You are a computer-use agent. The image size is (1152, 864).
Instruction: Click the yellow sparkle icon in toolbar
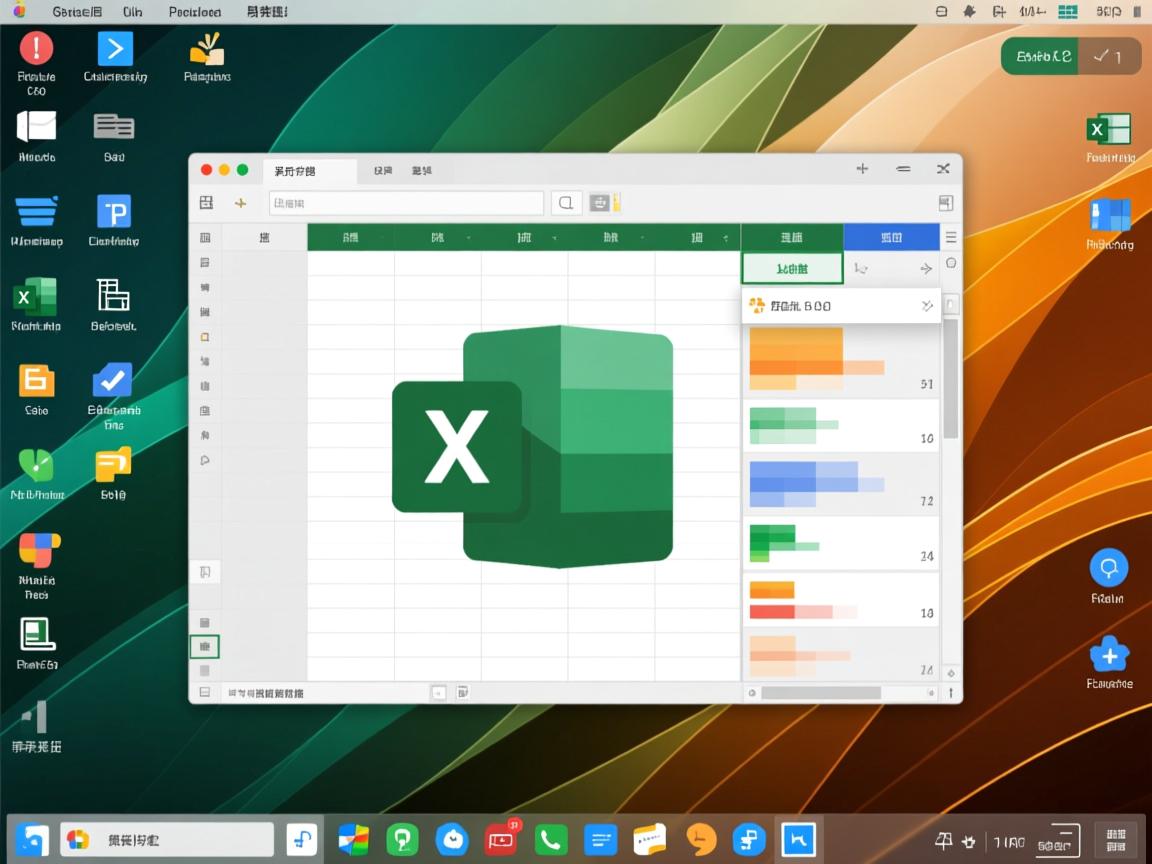point(240,203)
